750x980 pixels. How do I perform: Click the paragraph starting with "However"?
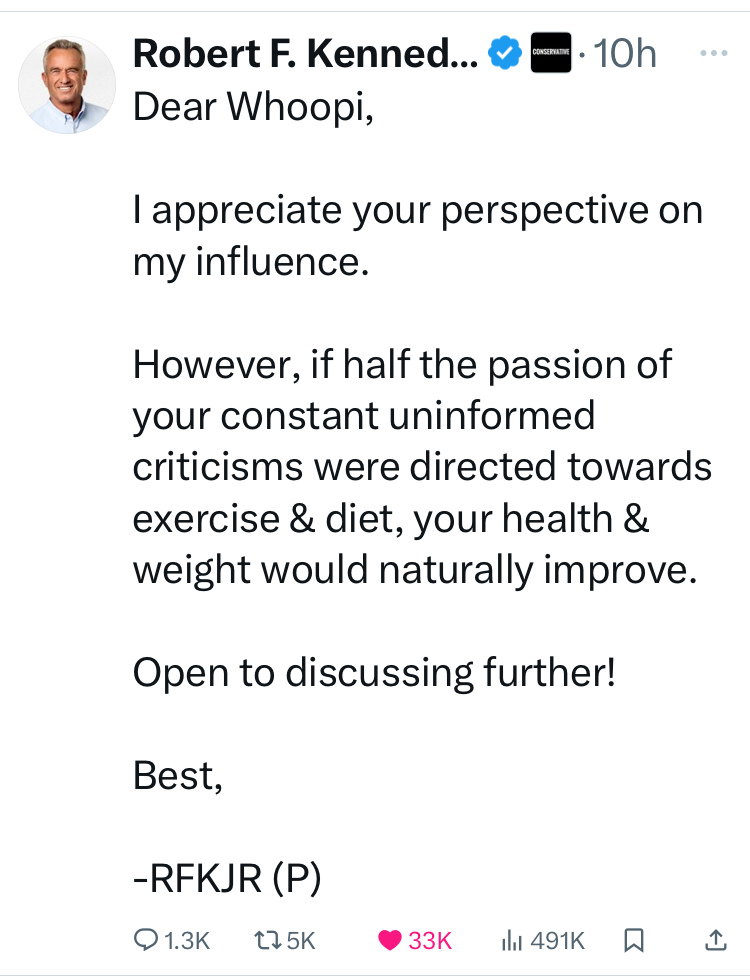click(x=420, y=468)
